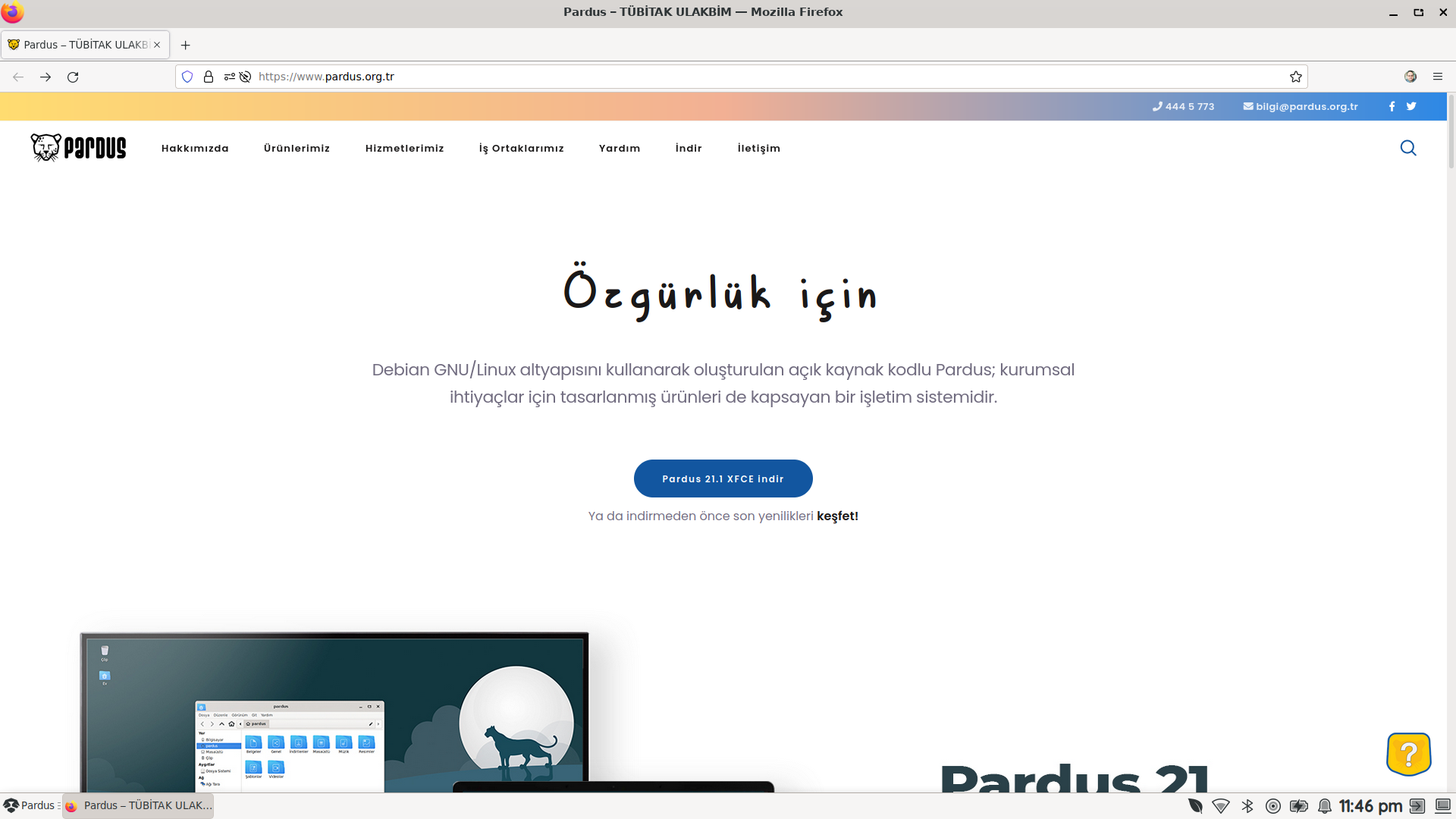Screen dimensions: 1456x819
Task: Open the Wi-Fi network tray icon
Action: click(x=1221, y=806)
